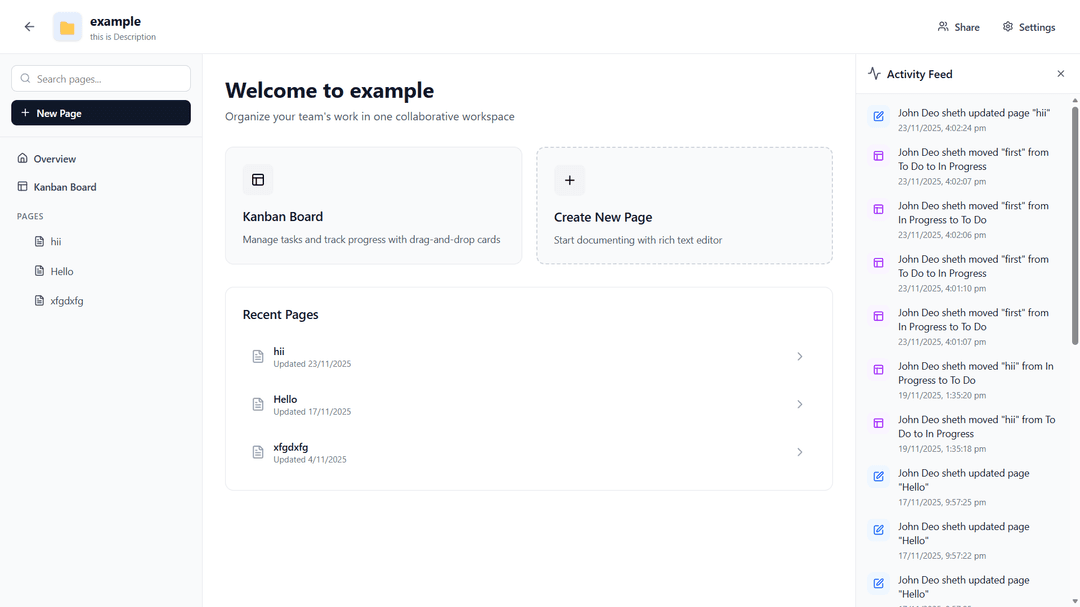This screenshot has width=1080, height=607.
Task: Click the back arrow at top left
Action: 29,27
